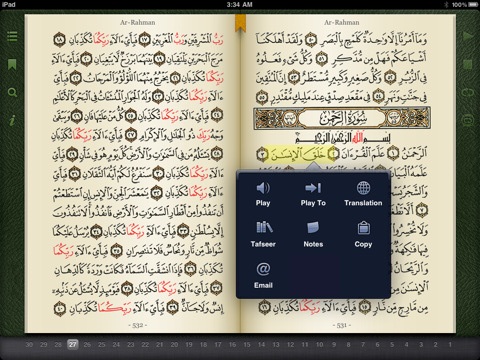
Task: Start recitation with the green play triangle
Action: pos(468,36)
